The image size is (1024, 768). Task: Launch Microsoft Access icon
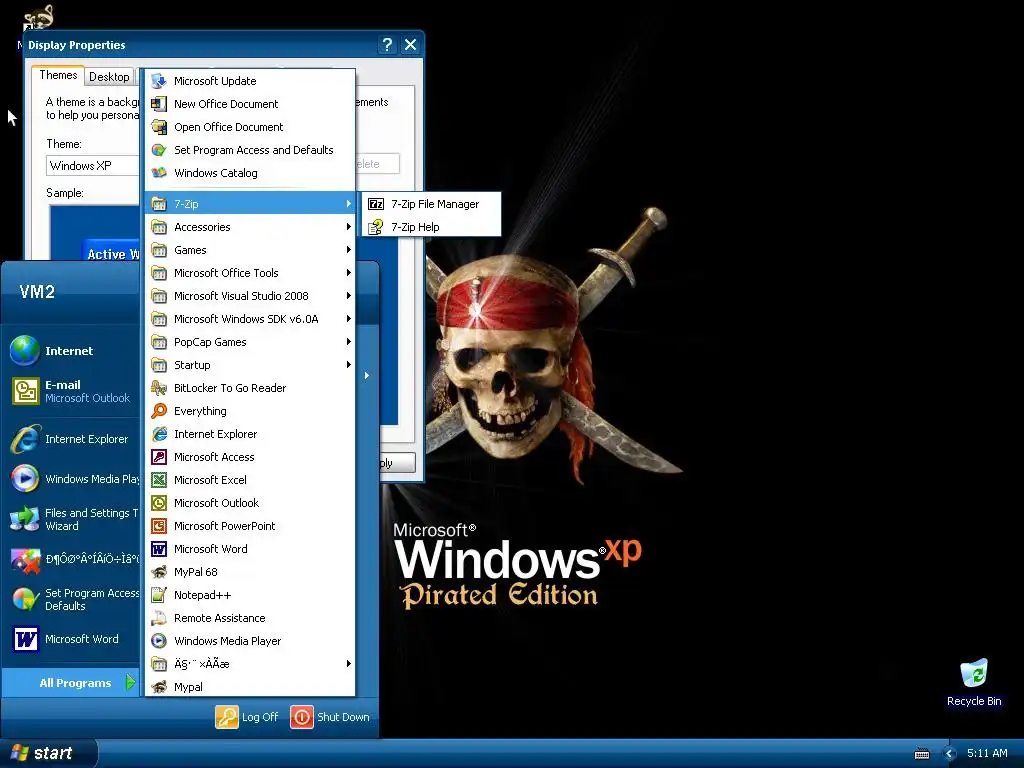[x=159, y=457]
